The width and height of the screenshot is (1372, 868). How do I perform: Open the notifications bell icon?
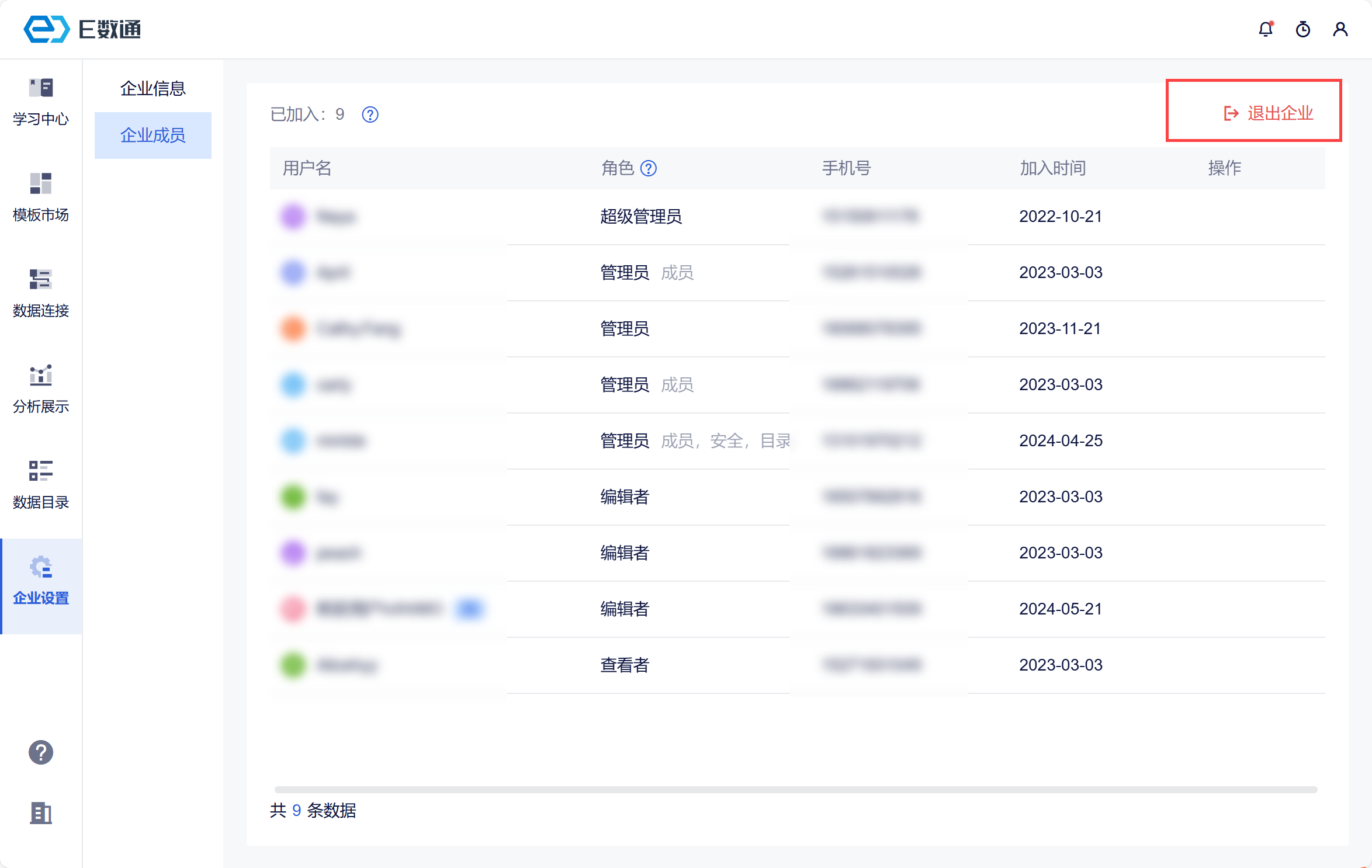(x=1265, y=29)
